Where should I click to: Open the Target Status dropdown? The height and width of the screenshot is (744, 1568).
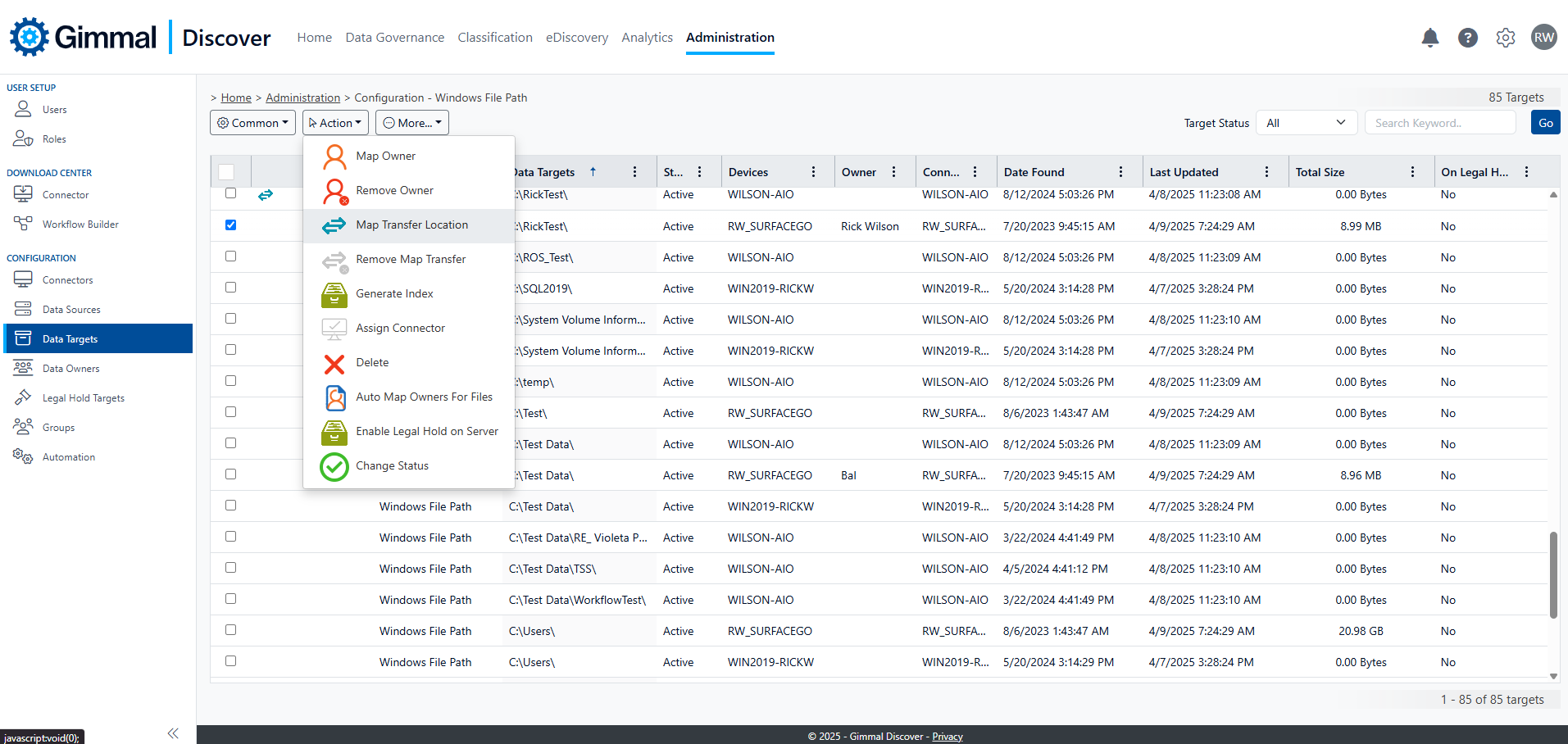(1306, 123)
